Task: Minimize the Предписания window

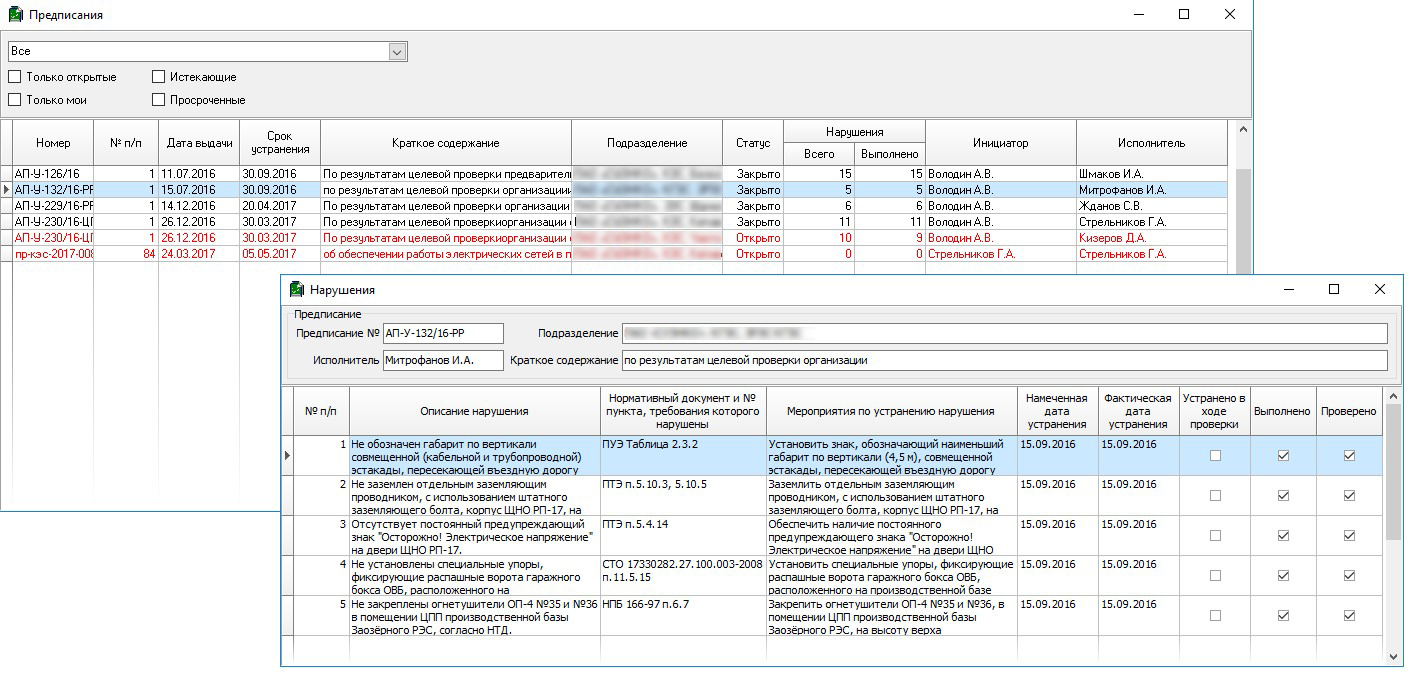Action: click(x=1138, y=15)
